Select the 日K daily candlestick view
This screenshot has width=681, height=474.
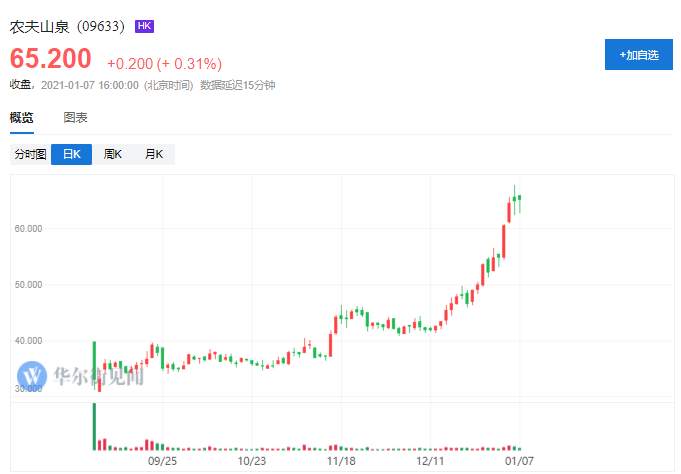(71, 154)
